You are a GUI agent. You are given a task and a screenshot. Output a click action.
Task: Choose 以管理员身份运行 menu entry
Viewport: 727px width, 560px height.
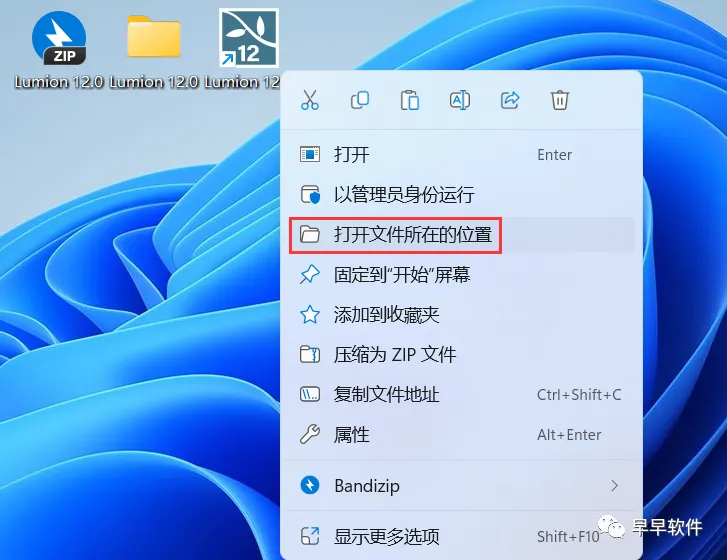461,194
